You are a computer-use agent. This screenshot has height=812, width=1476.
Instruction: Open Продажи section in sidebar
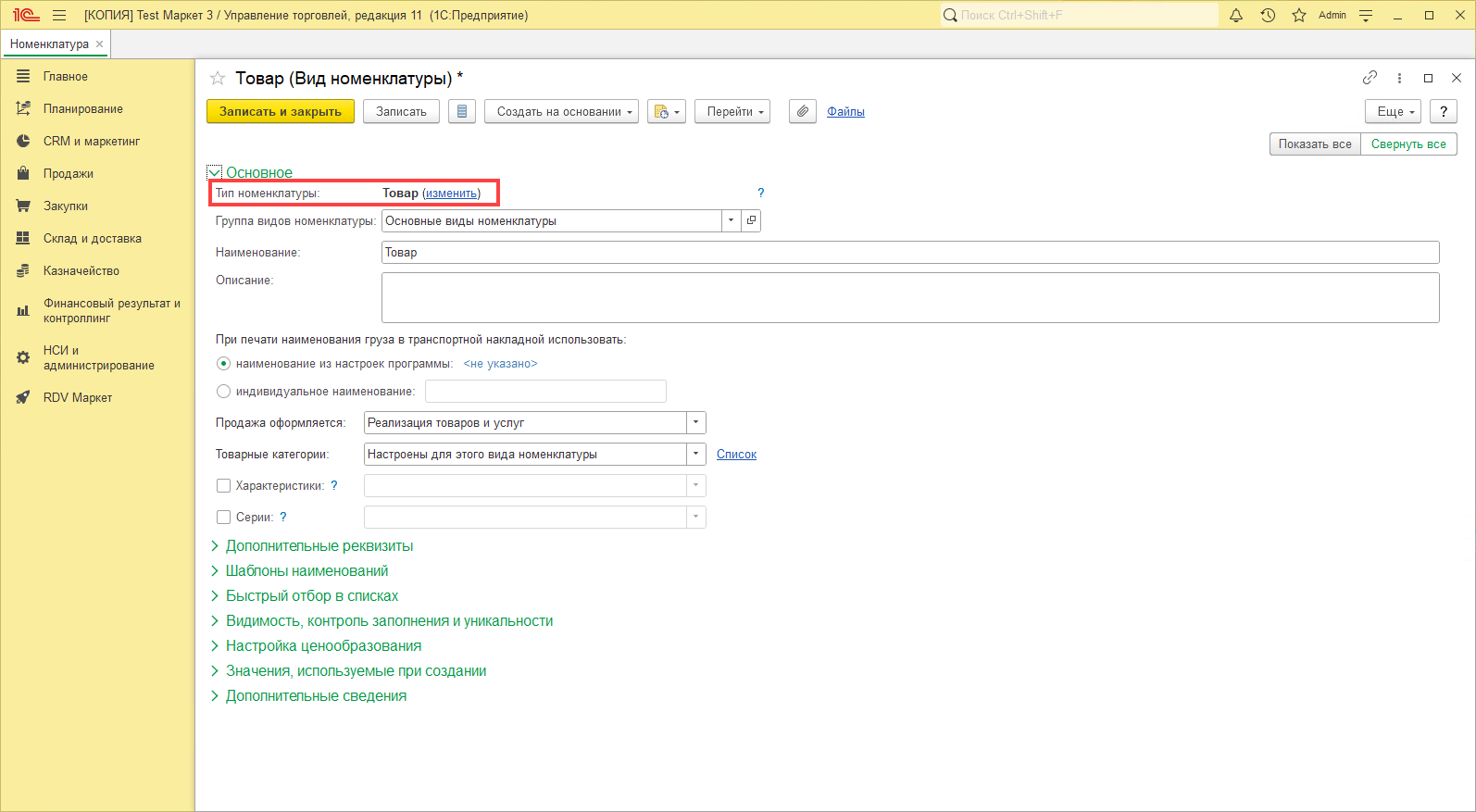click(68, 174)
